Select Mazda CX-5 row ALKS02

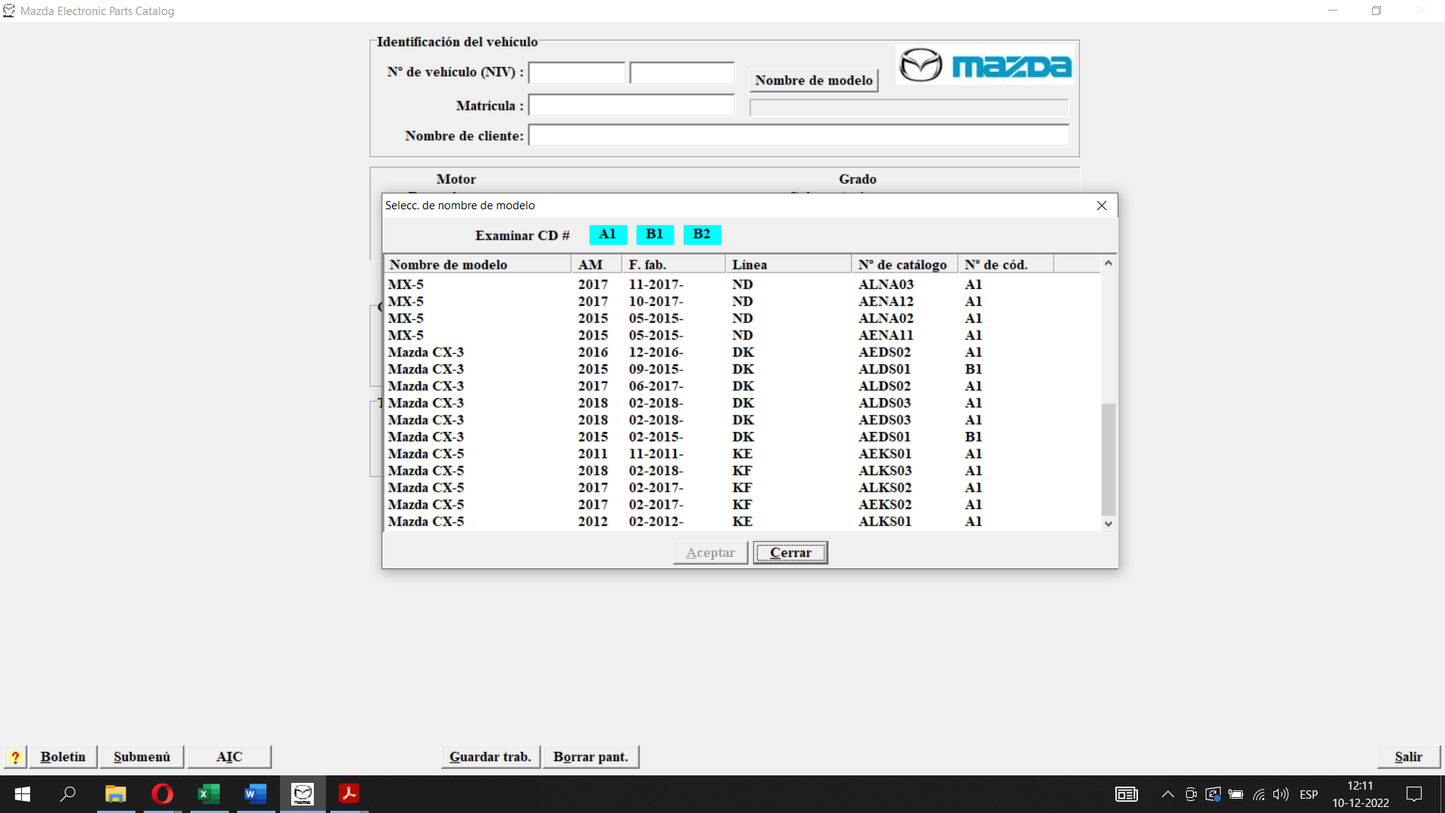coord(742,488)
